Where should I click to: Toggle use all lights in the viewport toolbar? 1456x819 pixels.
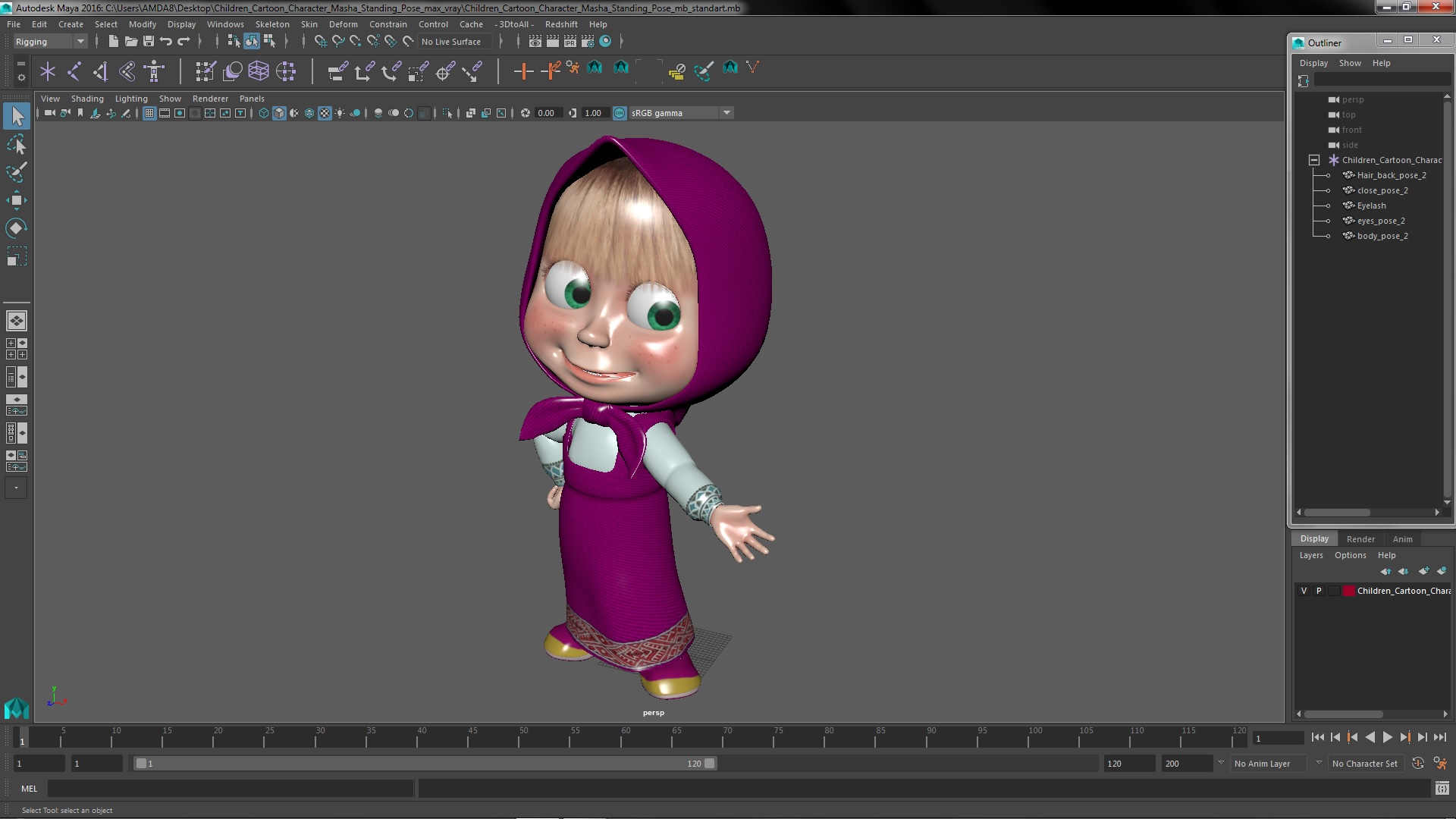(x=340, y=113)
